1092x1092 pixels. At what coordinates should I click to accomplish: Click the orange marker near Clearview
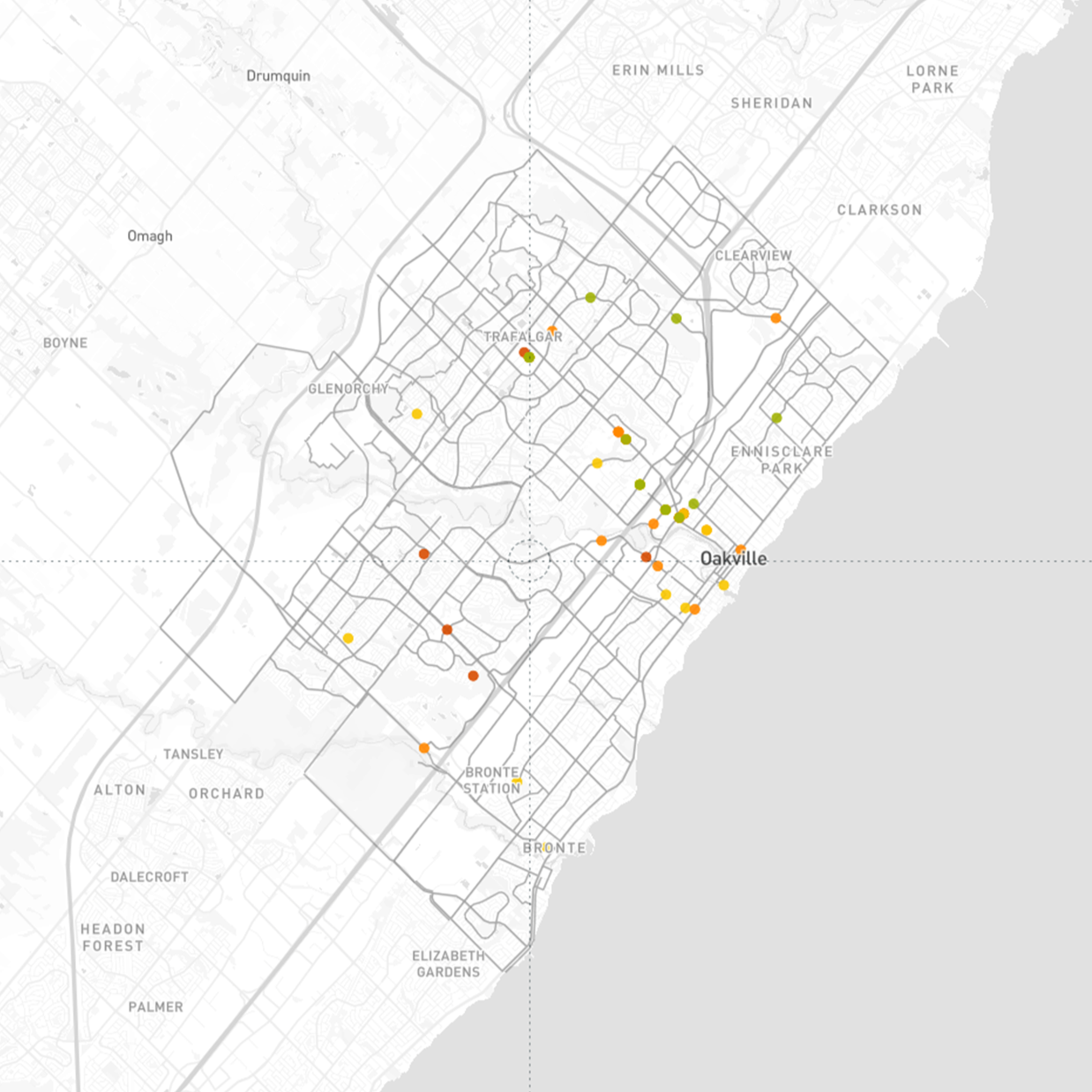click(774, 318)
